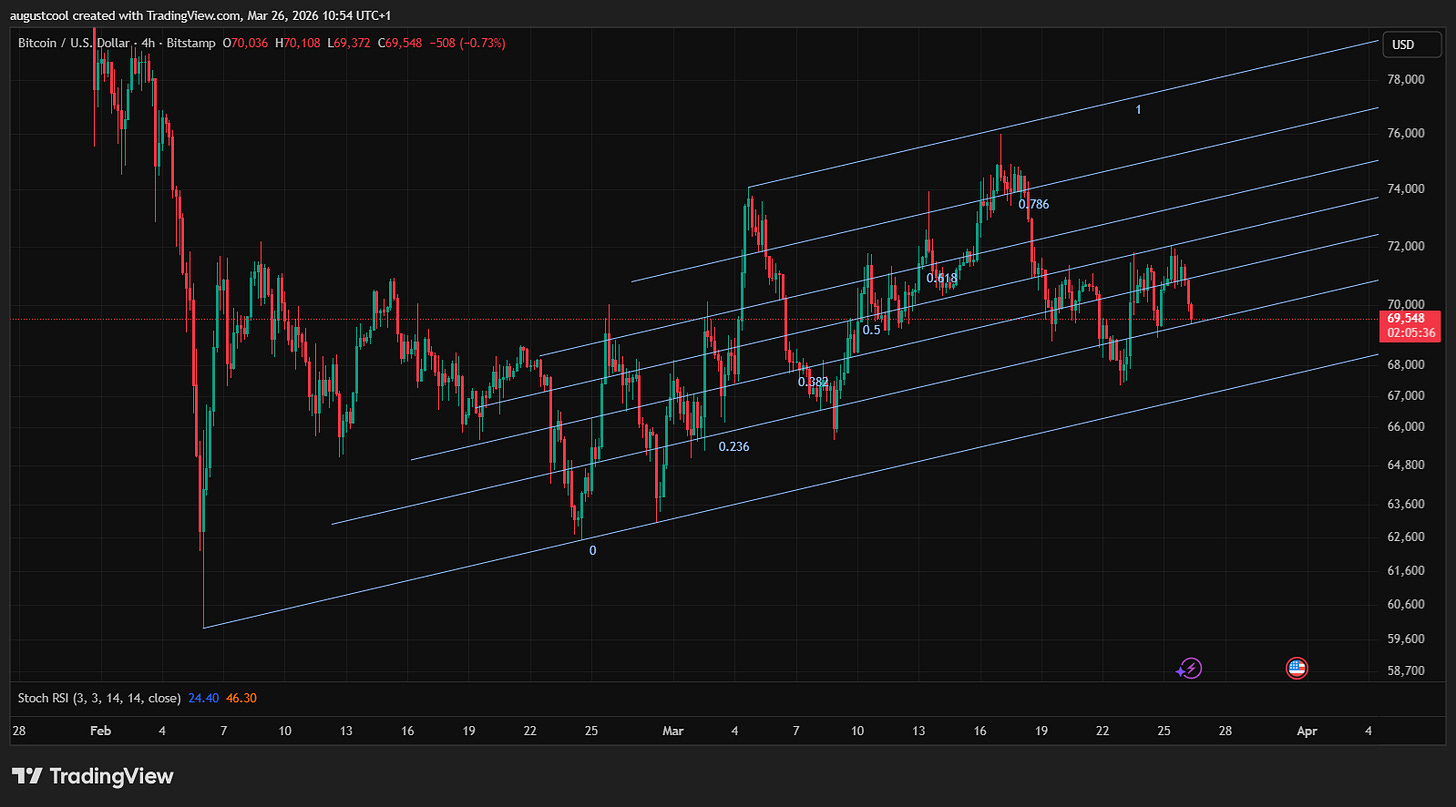The width and height of the screenshot is (1456, 807).
Task: Click the Apr label on the time axis
Action: click(1307, 731)
